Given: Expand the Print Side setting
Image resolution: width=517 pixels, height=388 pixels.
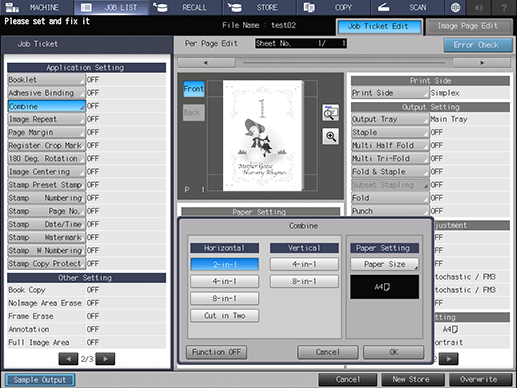Looking at the screenshot, I should (390, 93).
